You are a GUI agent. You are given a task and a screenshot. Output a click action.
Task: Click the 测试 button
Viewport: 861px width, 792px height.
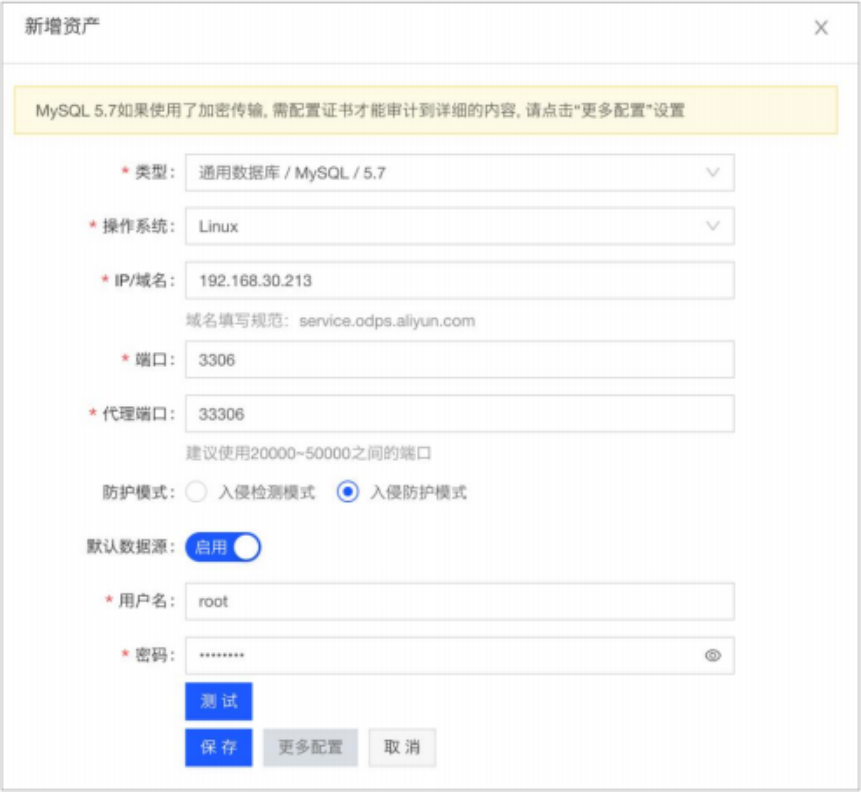(x=219, y=701)
